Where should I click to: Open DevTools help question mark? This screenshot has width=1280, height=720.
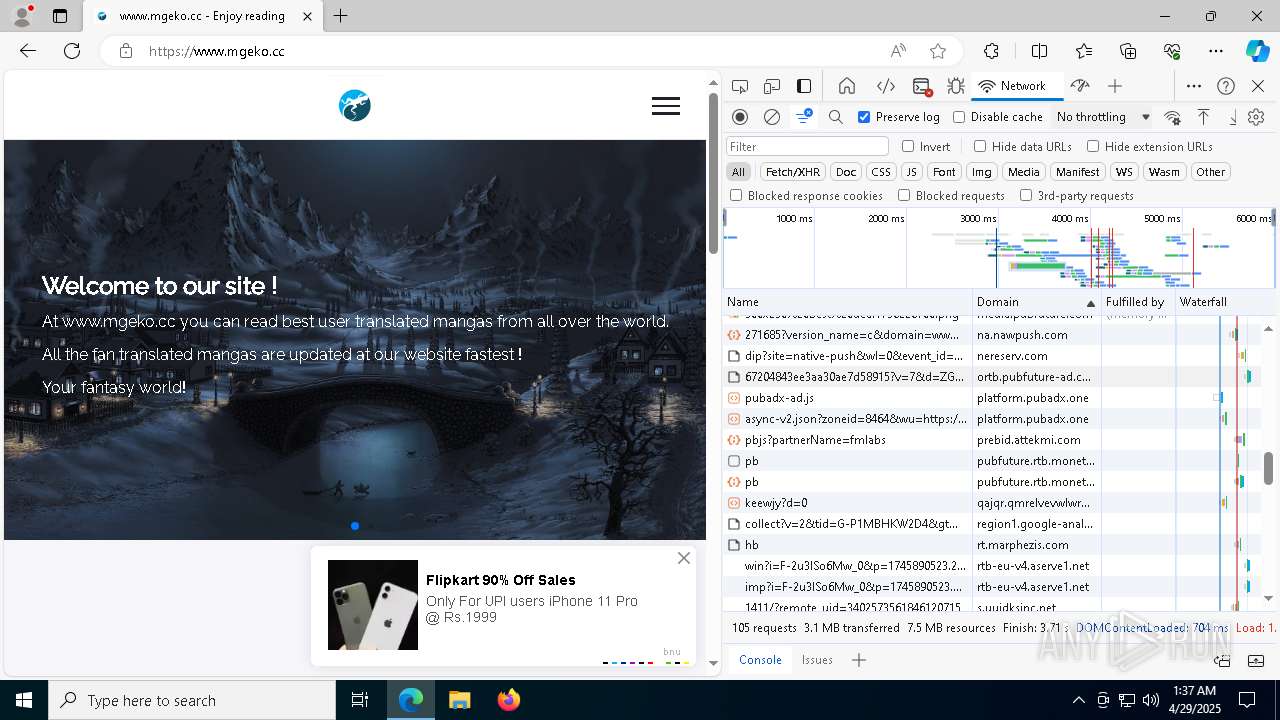click(x=1226, y=86)
